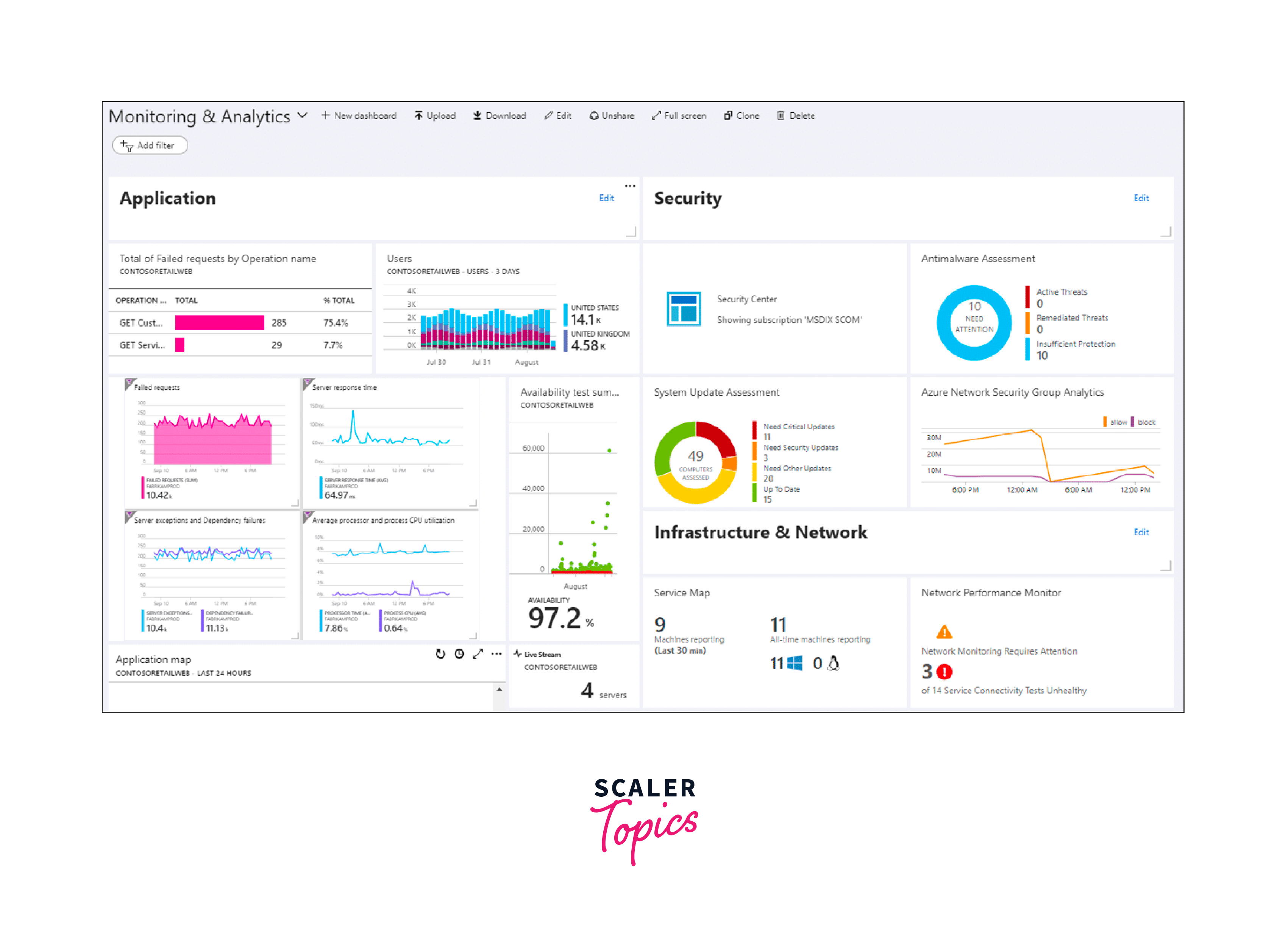Delete the dashboard via trash icon
1288x935 pixels.
(x=781, y=116)
